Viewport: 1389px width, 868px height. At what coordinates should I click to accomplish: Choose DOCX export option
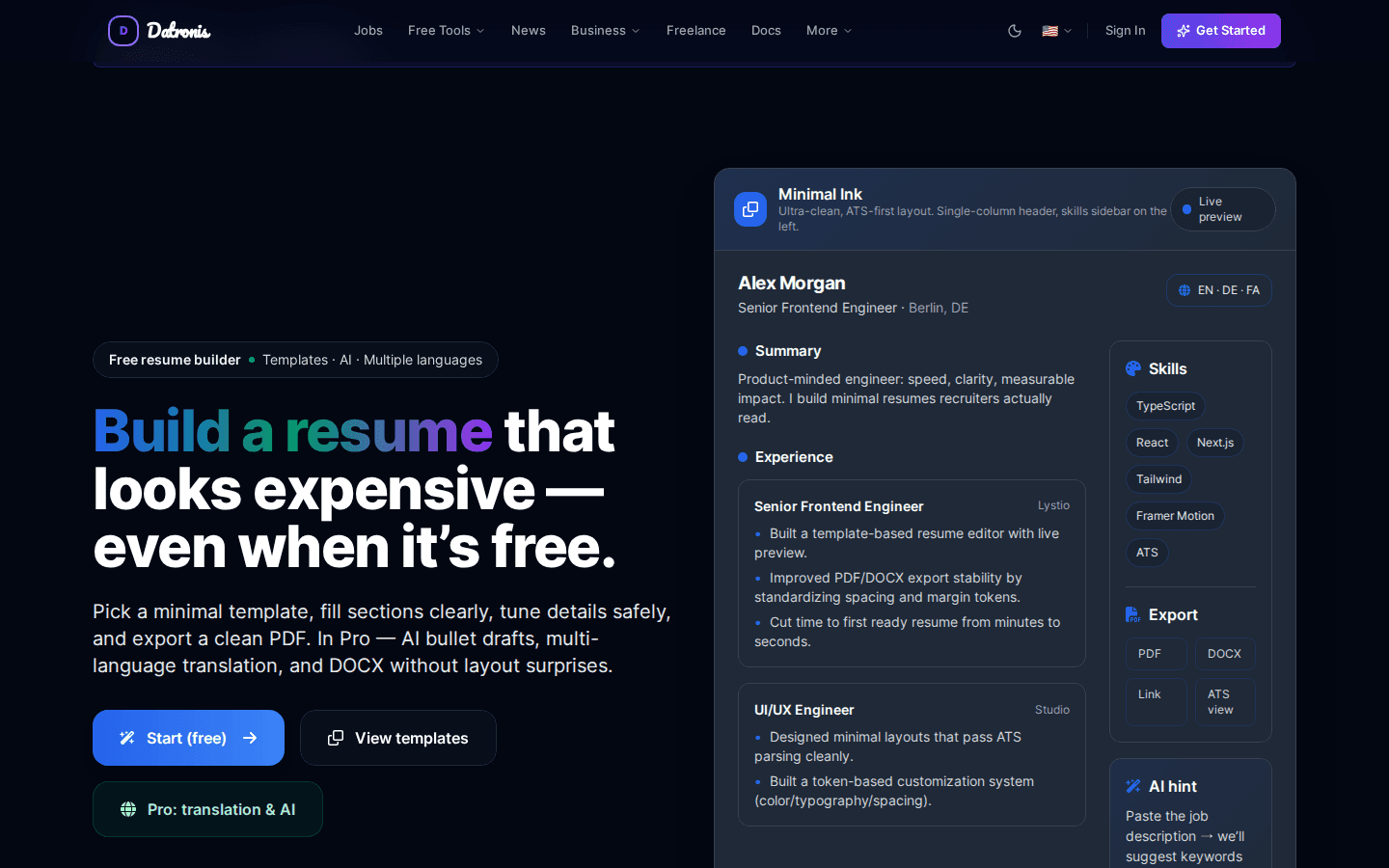click(1225, 654)
